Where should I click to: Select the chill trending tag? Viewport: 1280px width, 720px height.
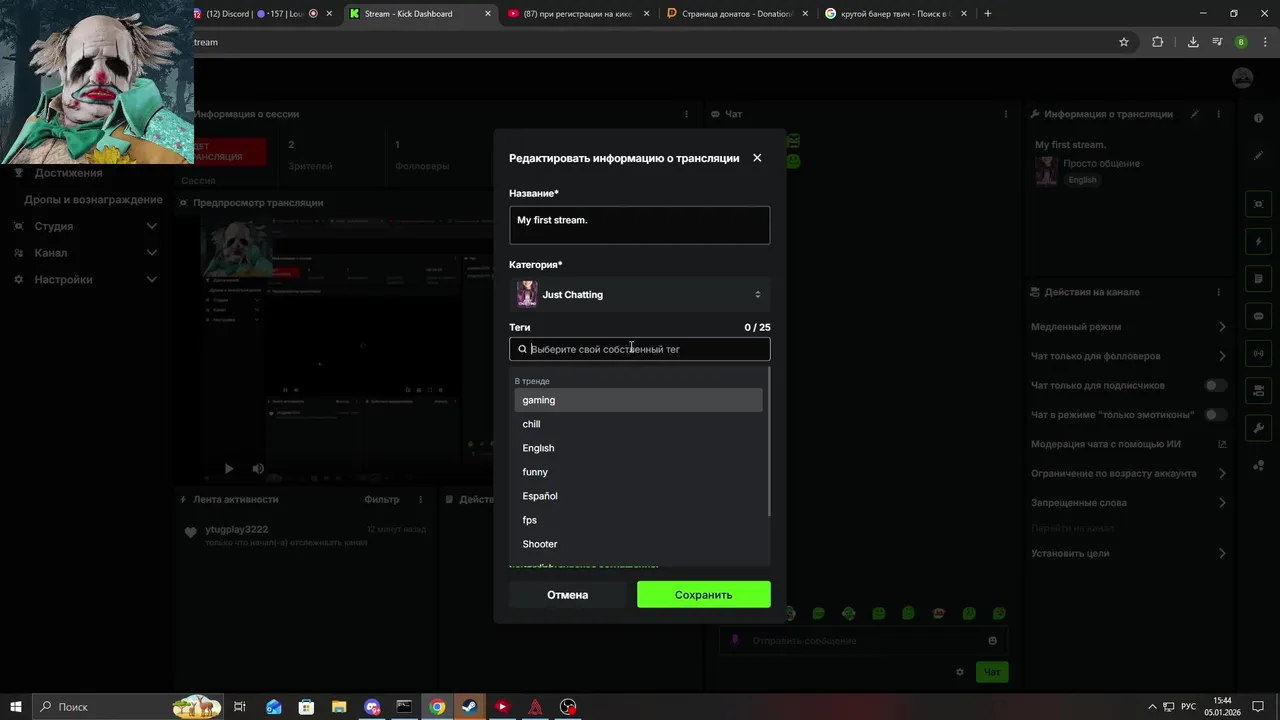point(638,424)
